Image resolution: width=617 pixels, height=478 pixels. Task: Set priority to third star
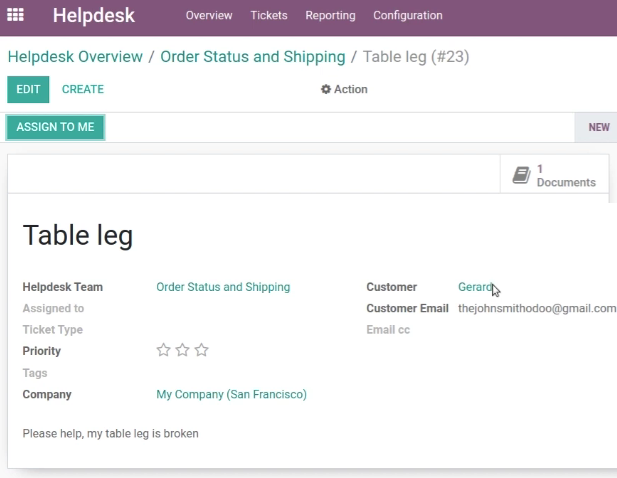201,350
